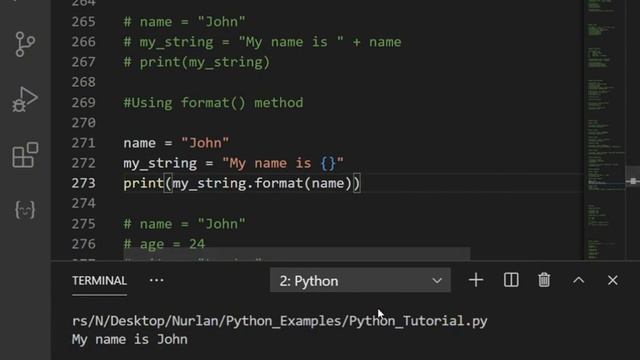
Task: Click the '#Using format() method' comment
Action: [x=213, y=102]
